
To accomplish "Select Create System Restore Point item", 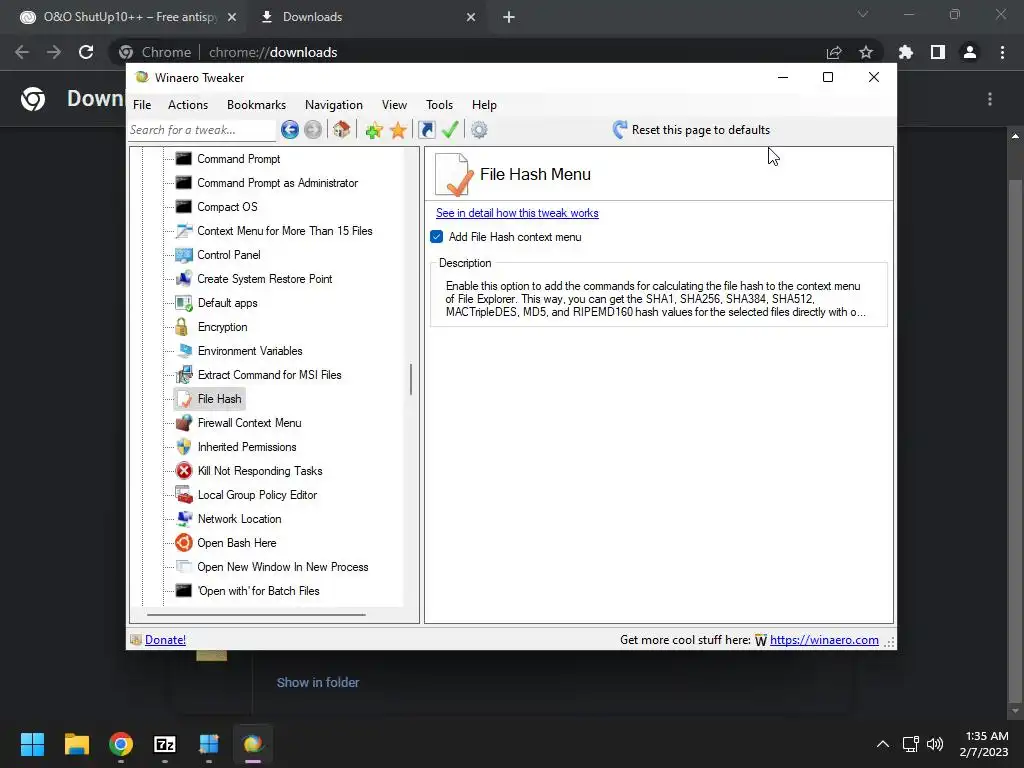I will tap(264, 279).
